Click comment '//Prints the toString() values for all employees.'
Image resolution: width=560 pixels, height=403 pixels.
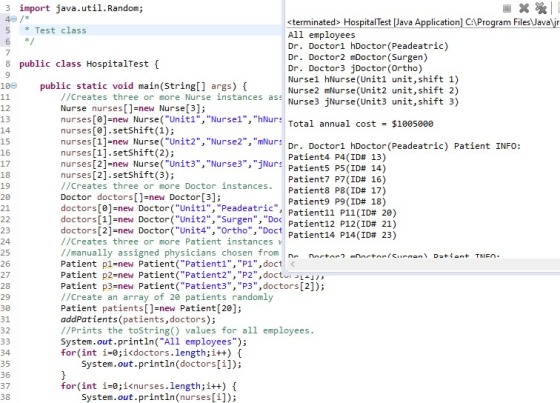pyautogui.click(x=187, y=330)
